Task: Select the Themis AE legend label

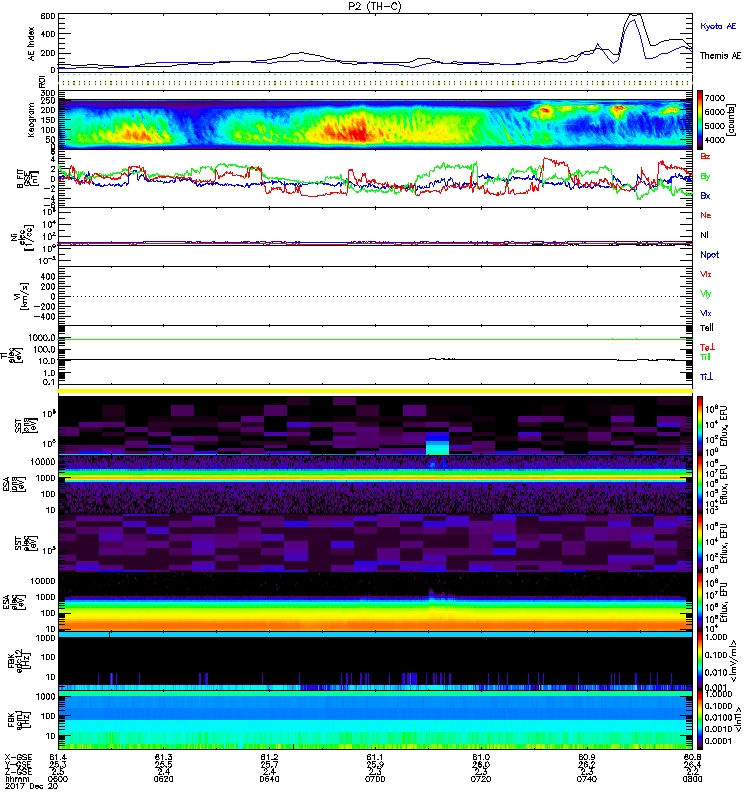Action: [x=720, y=56]
